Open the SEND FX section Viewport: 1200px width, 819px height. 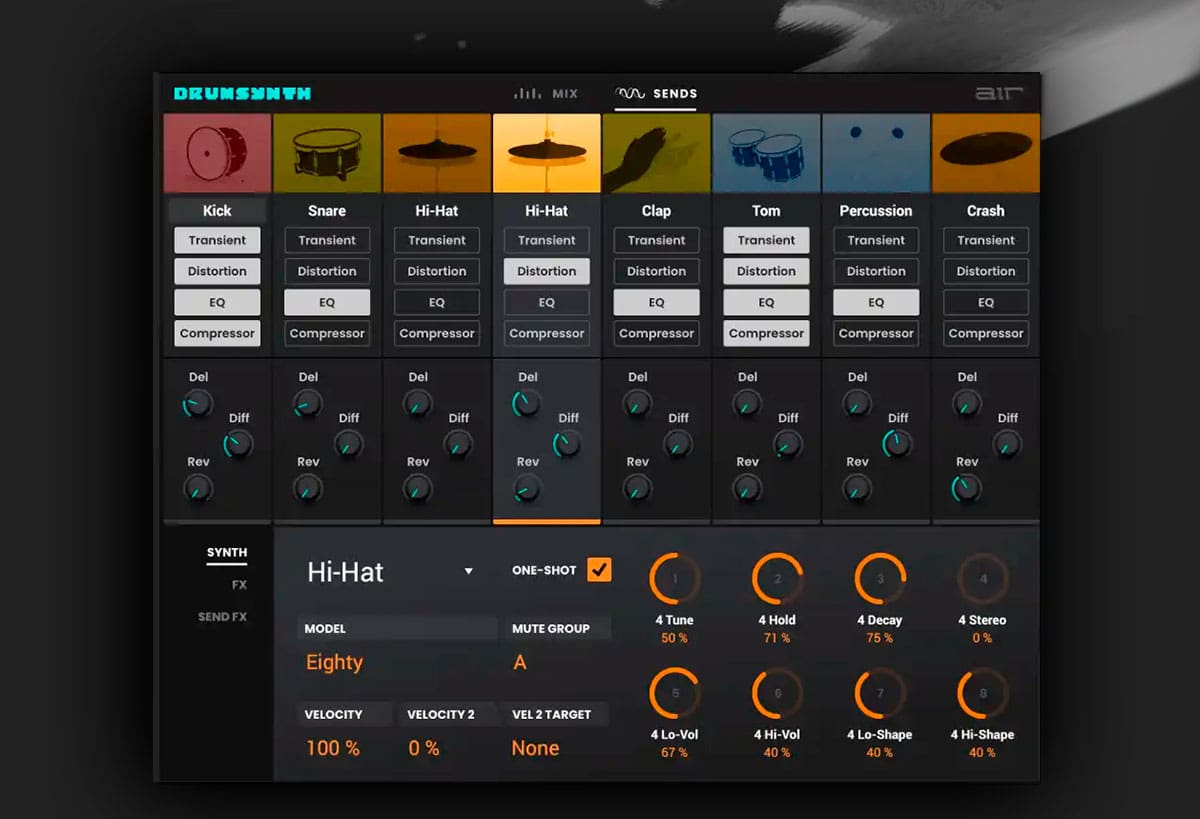(x=222, y=617)
